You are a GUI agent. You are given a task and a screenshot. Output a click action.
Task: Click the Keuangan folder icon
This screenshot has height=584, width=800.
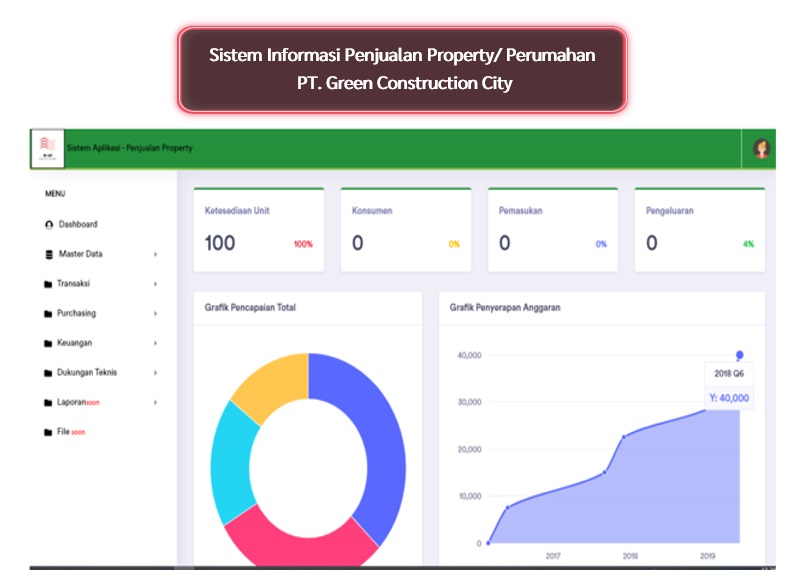click(48, 343)
